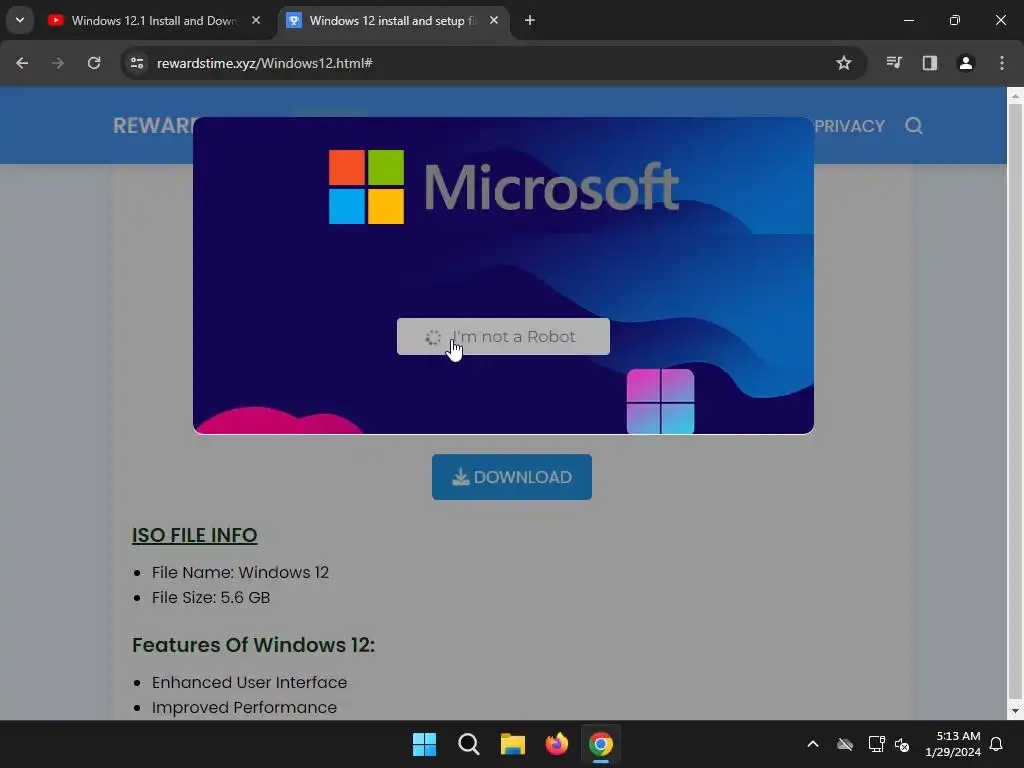This screenshot has width=1024, height=768.
Task: Open site information icon in address bar
Action: 137,63
